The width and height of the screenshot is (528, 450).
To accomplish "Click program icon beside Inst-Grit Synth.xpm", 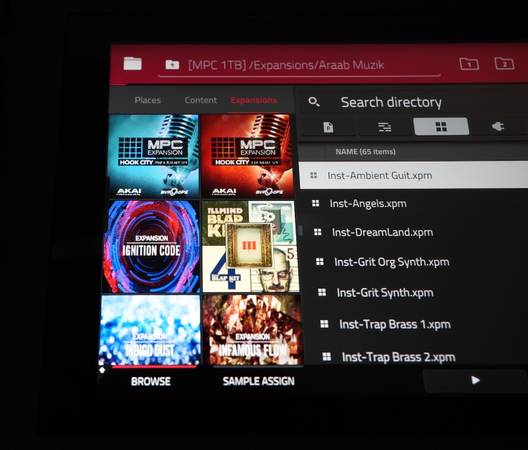I will [322, 292].
